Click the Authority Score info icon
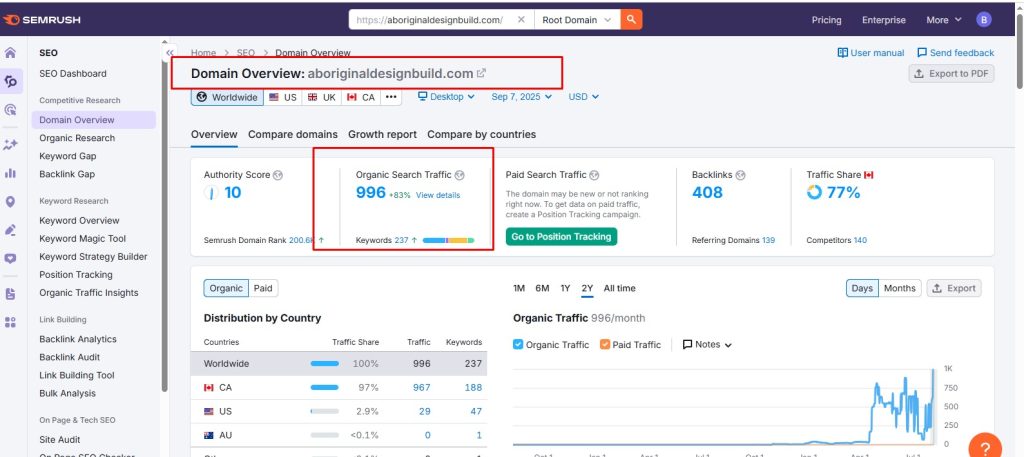Viewport: 1024px width, 457px height. [x=278, y=175]
